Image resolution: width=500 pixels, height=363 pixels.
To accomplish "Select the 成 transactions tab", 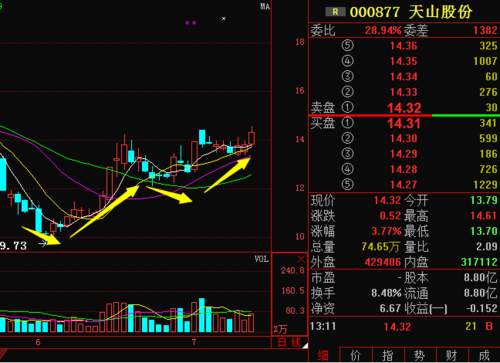I will click(484, 355).
